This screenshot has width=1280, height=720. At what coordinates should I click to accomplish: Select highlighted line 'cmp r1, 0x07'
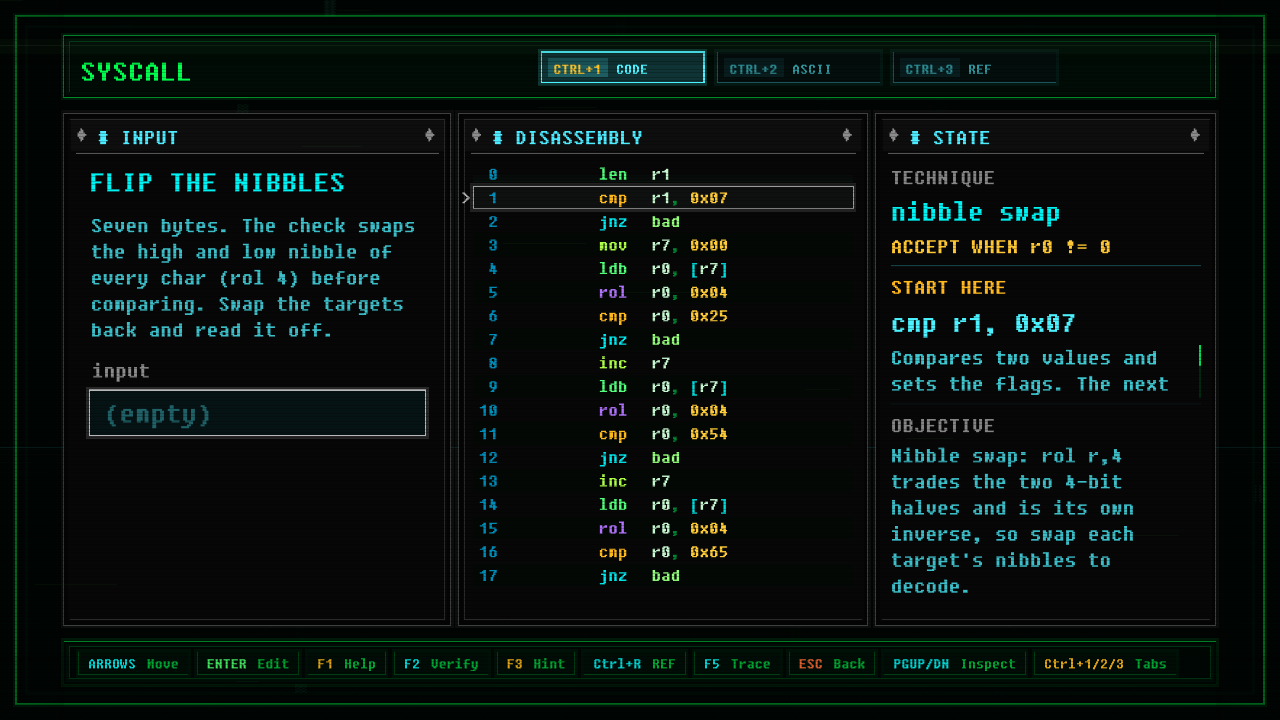tap(663, 198)
